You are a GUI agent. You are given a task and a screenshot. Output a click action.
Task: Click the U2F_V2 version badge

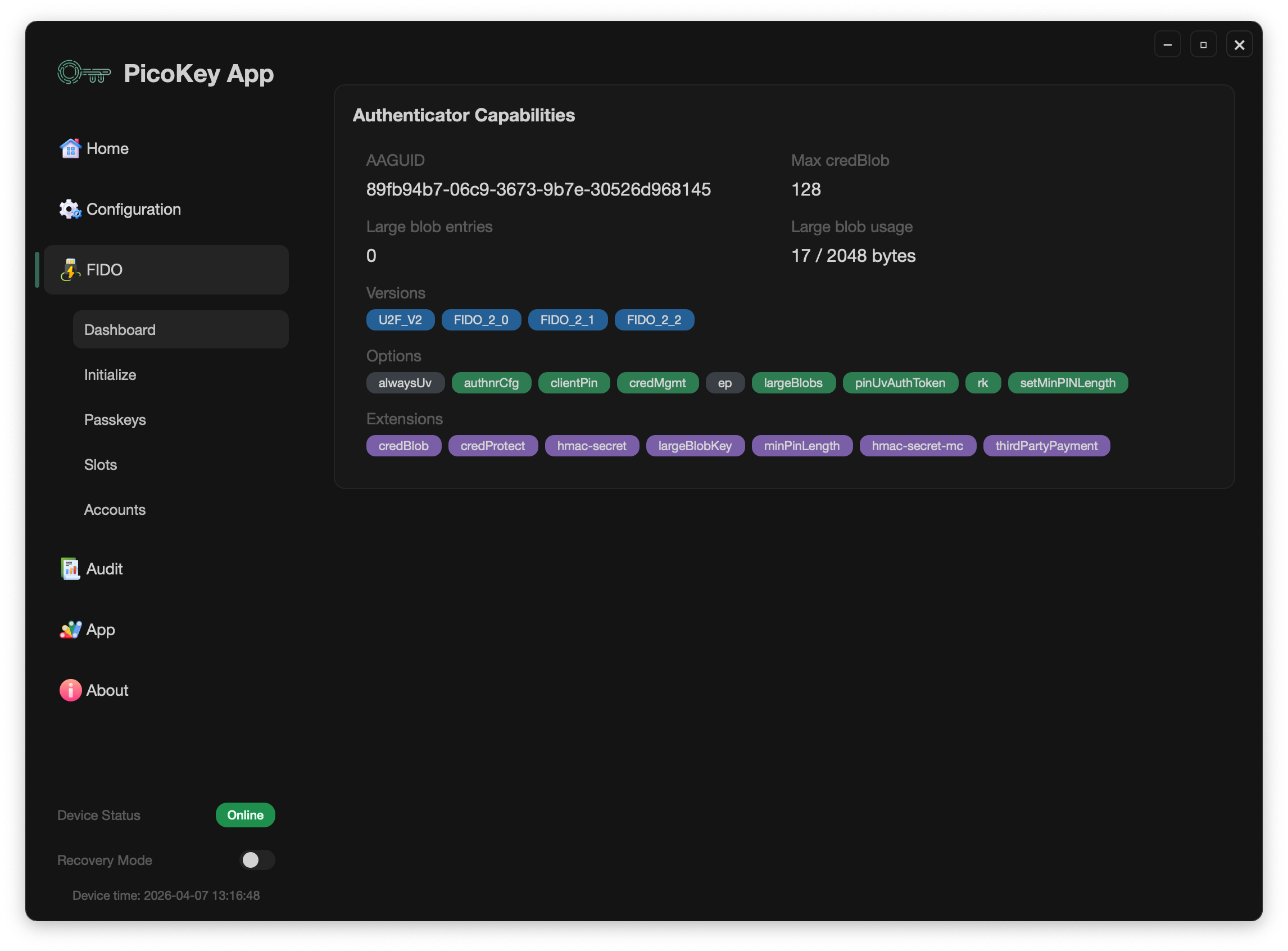pyautogui.click(x=400, y=319)
